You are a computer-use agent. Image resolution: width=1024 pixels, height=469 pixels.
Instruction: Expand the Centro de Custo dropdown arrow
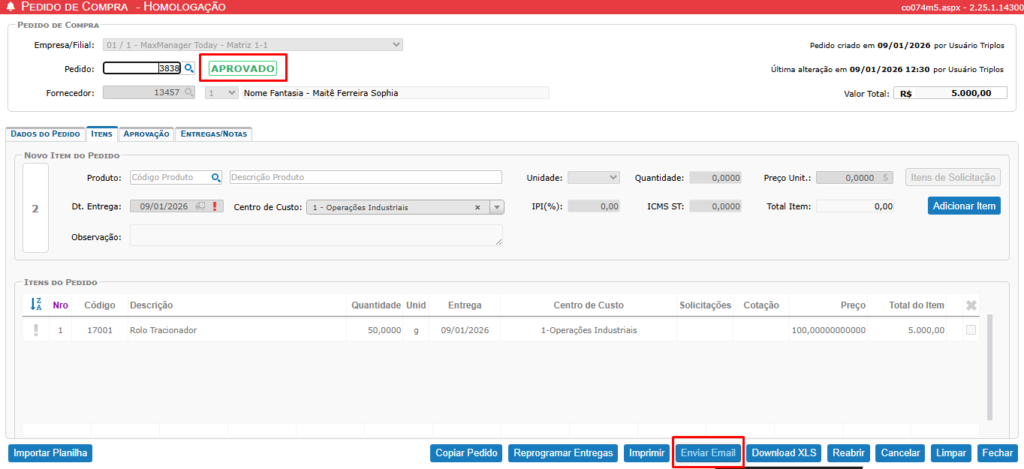(x=496, y=207)
